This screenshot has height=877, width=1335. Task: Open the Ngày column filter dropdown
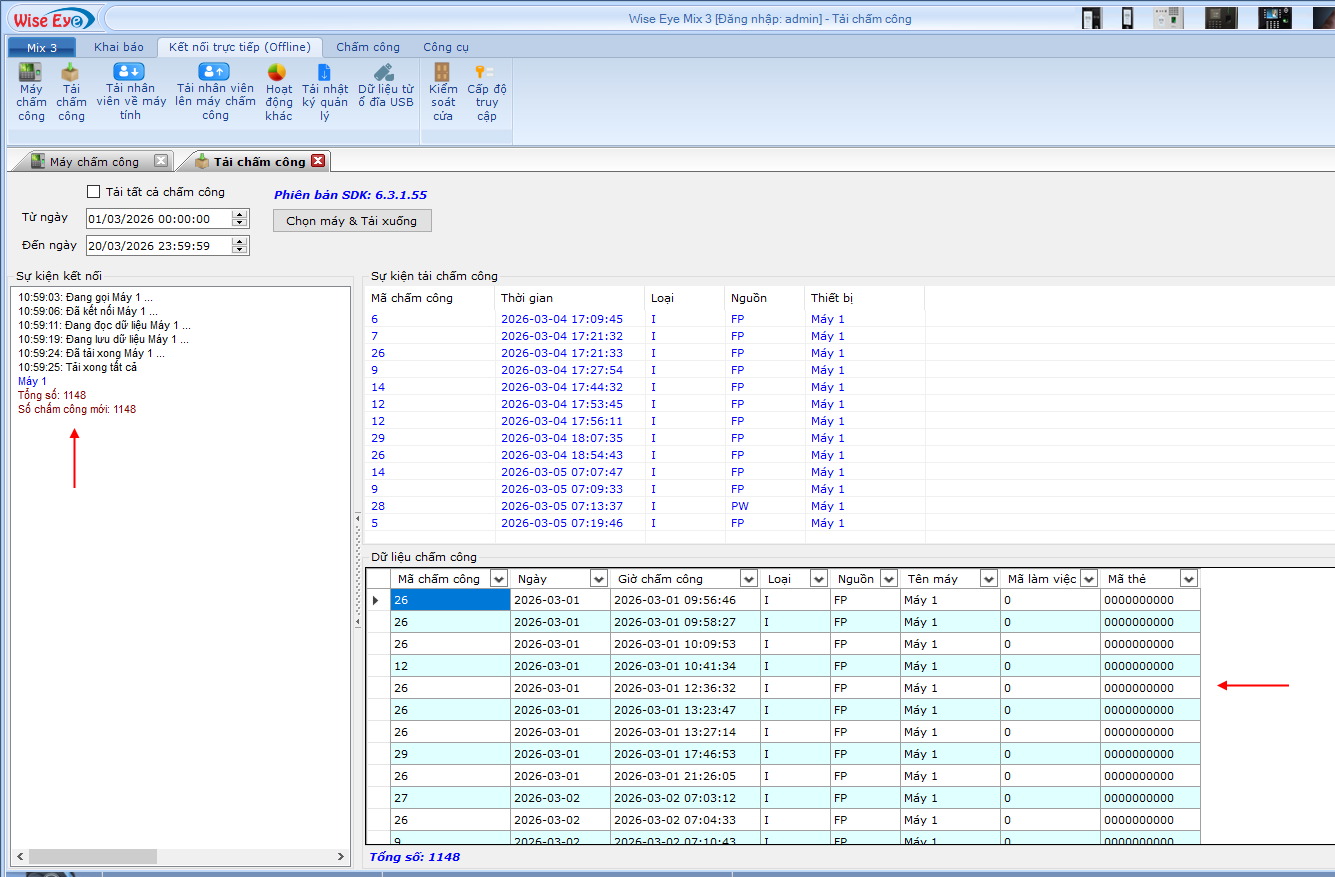[x=598, y=579]
